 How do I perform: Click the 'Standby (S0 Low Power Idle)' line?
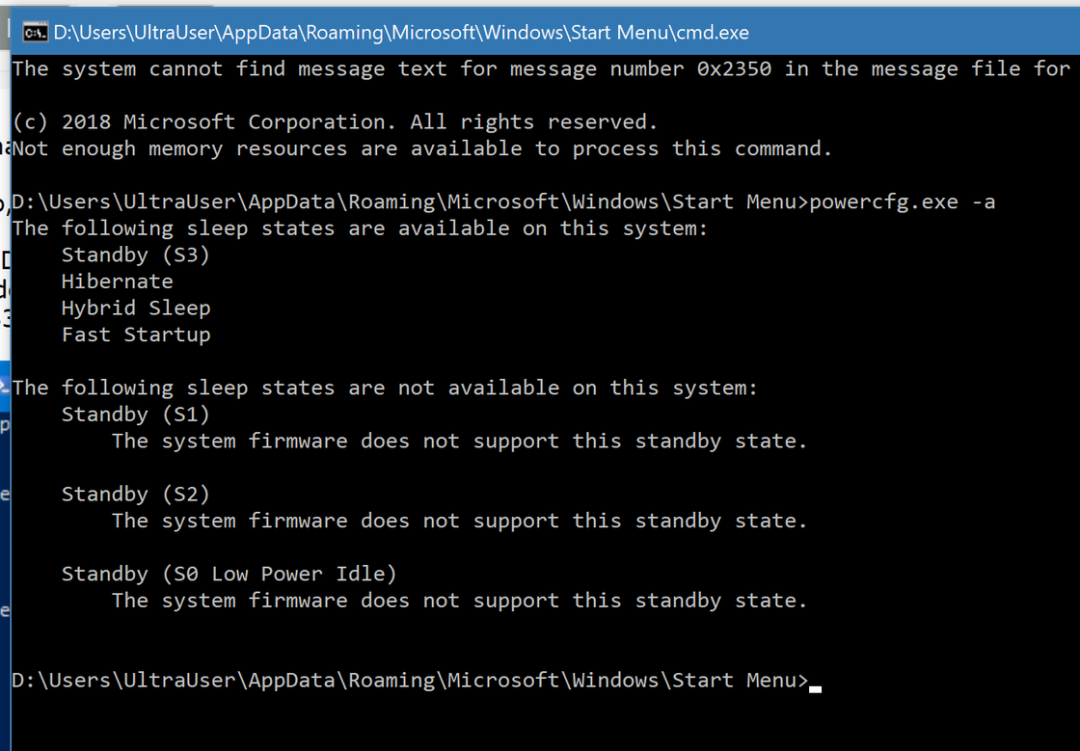click(229, 574)
